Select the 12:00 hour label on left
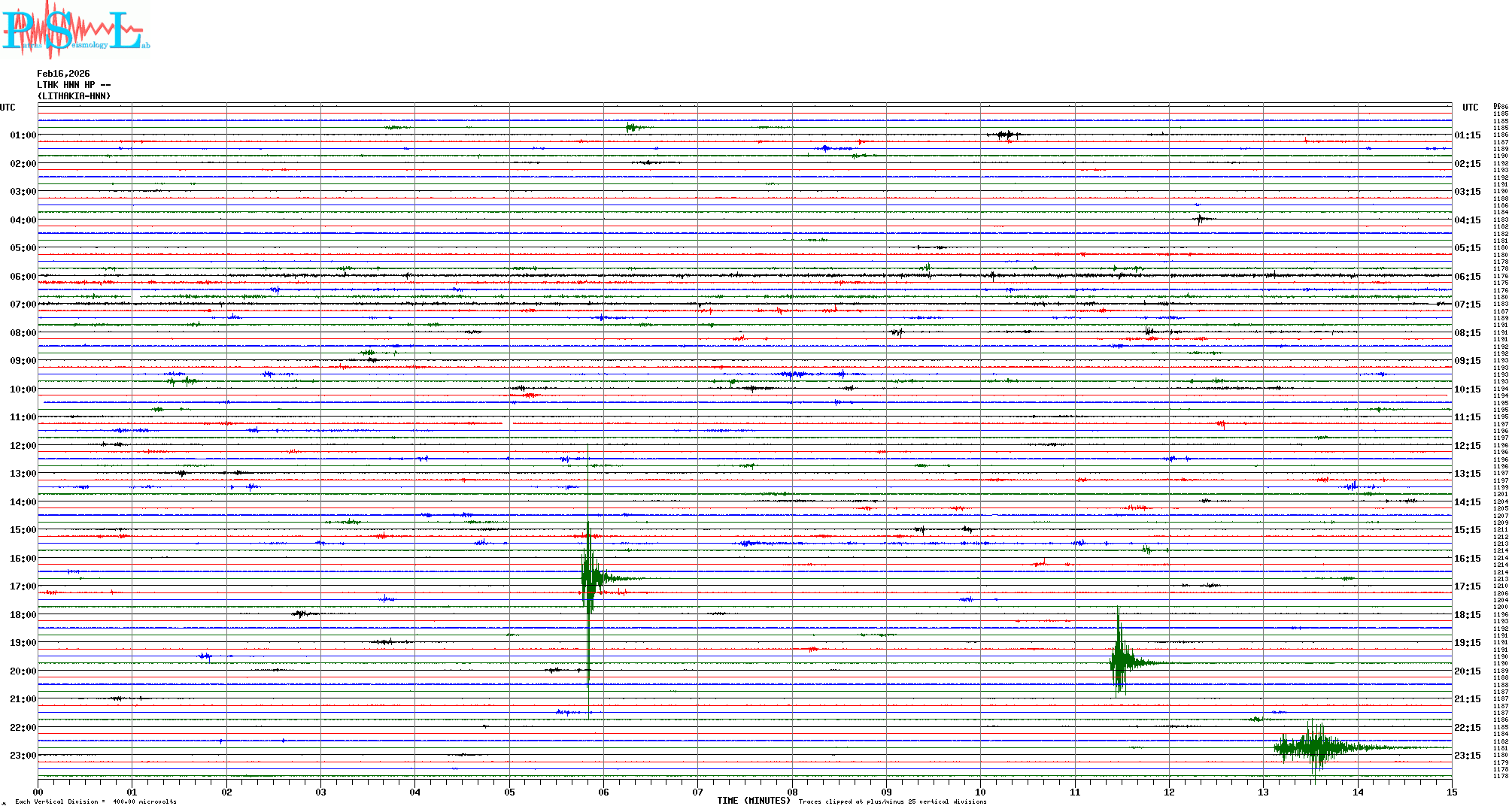This screenshot has width=1512, height=812. [x=23, y=446]
